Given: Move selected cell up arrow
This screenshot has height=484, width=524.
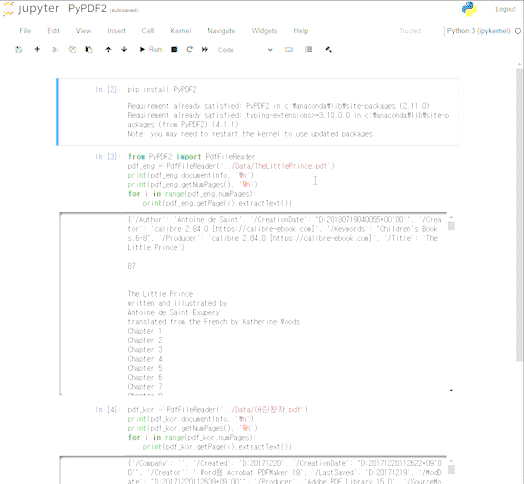Looking at the screenshot, I should pos(108,49).
